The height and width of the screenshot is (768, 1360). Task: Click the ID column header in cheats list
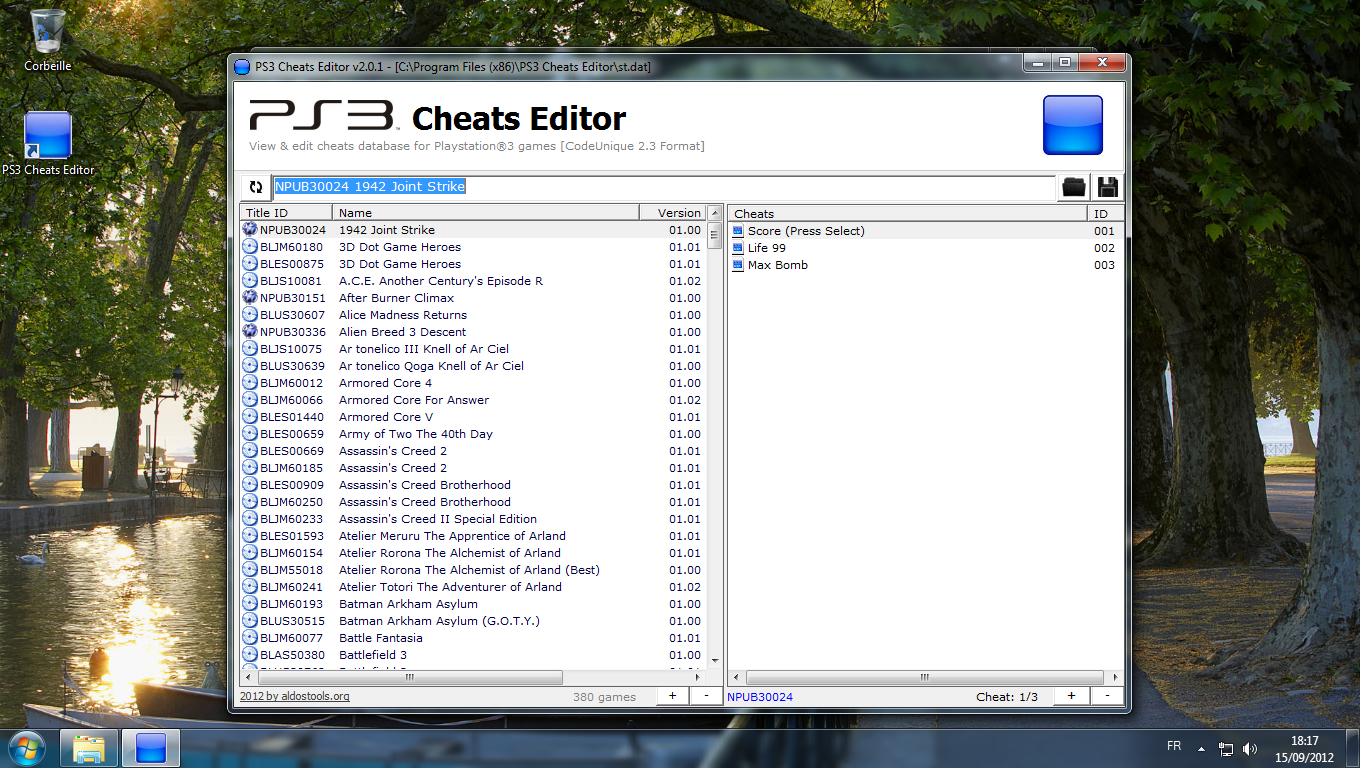click(x=1105, y=213)
